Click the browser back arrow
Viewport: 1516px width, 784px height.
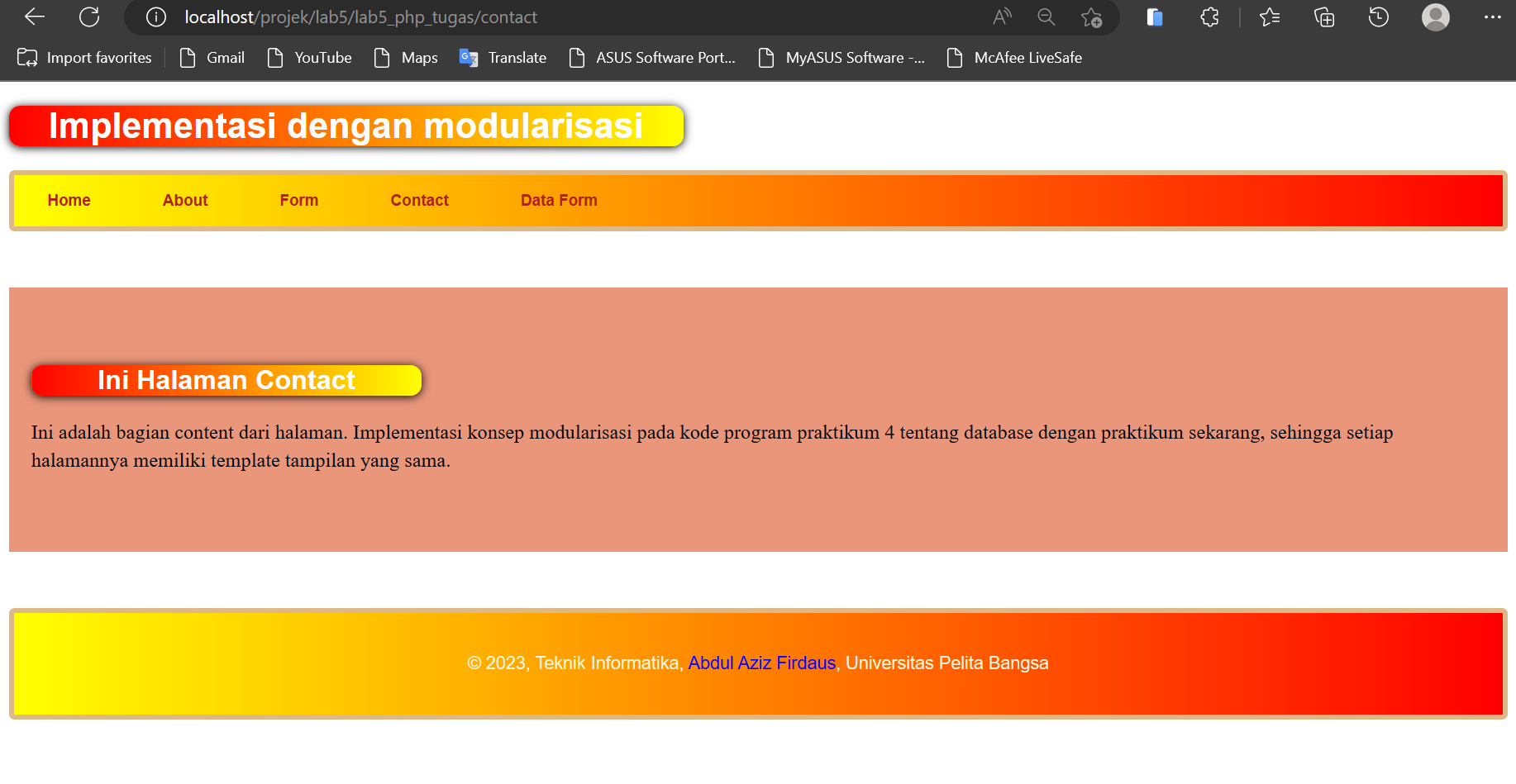tap(33, 17)
